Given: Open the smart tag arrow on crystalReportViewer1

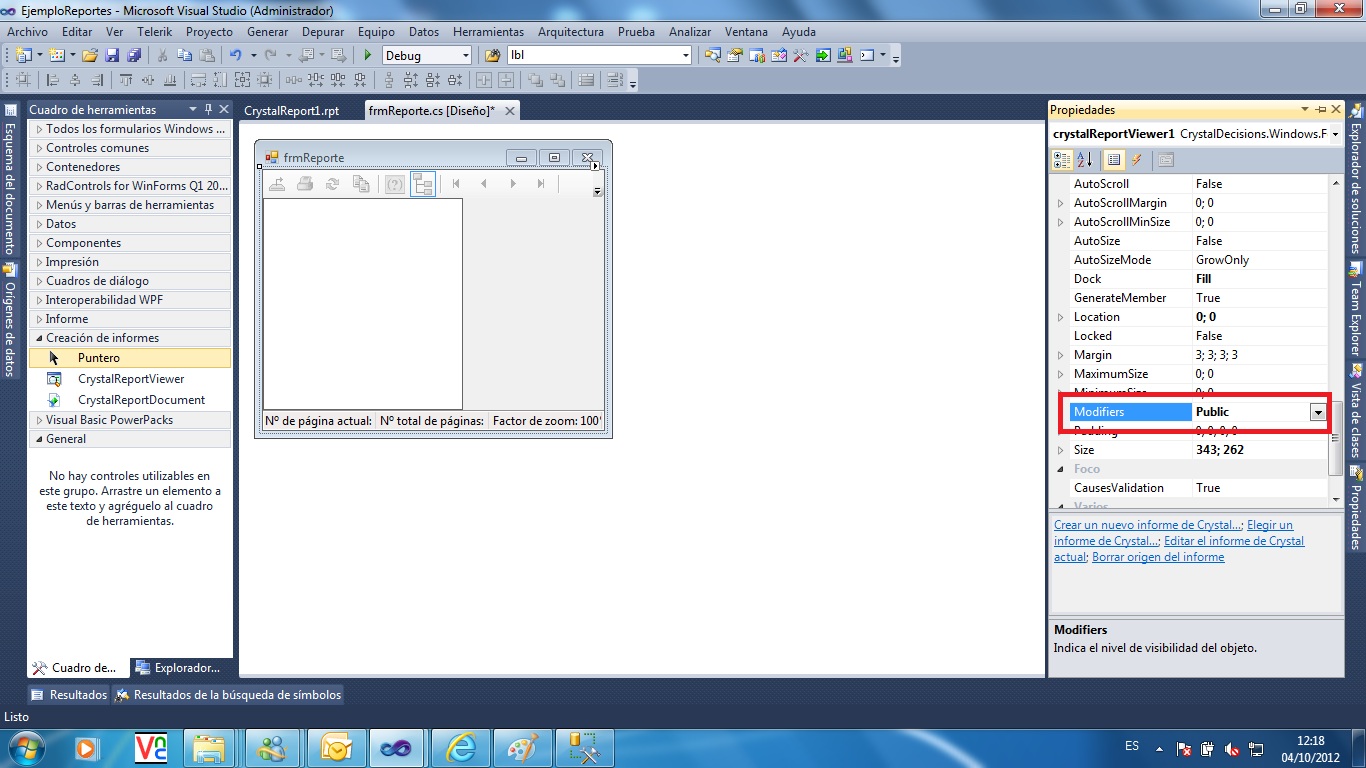Looking at the screenshot, I should (x=596, y=166).
